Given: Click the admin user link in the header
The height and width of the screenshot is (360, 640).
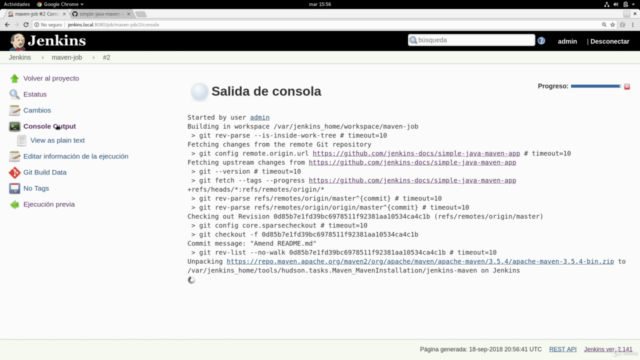Looking at the screenshot, I should tap(567, 41).
